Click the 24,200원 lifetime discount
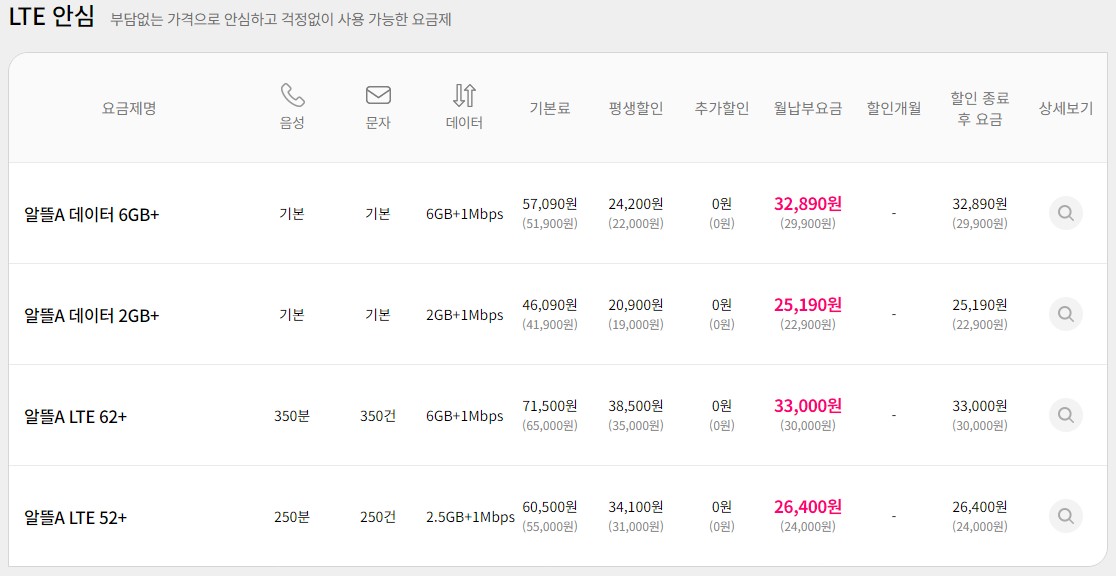 pos(636,204)
